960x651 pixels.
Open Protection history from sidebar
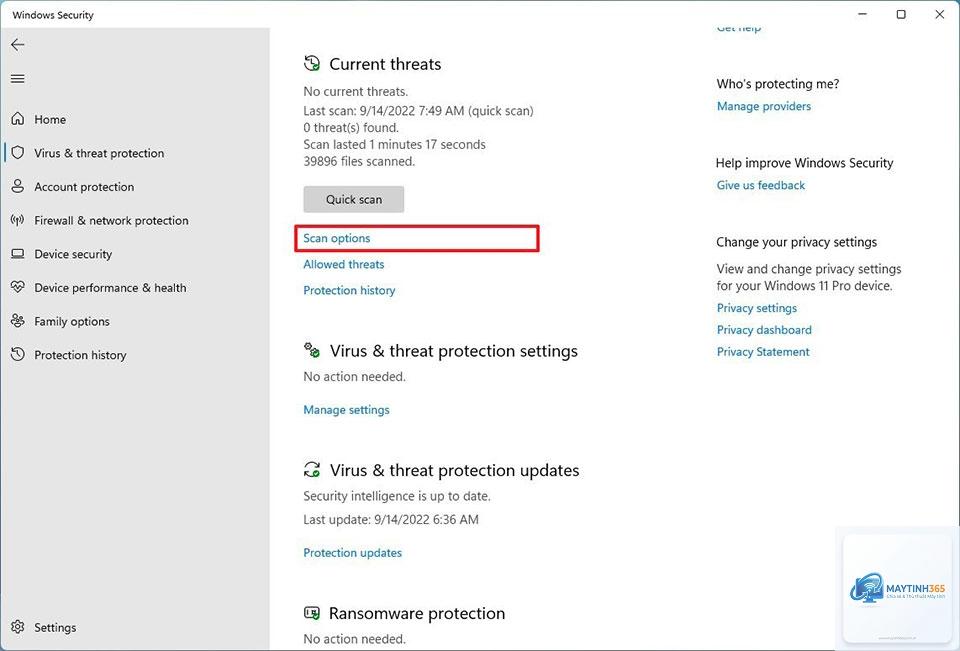[x=80, y=355]
